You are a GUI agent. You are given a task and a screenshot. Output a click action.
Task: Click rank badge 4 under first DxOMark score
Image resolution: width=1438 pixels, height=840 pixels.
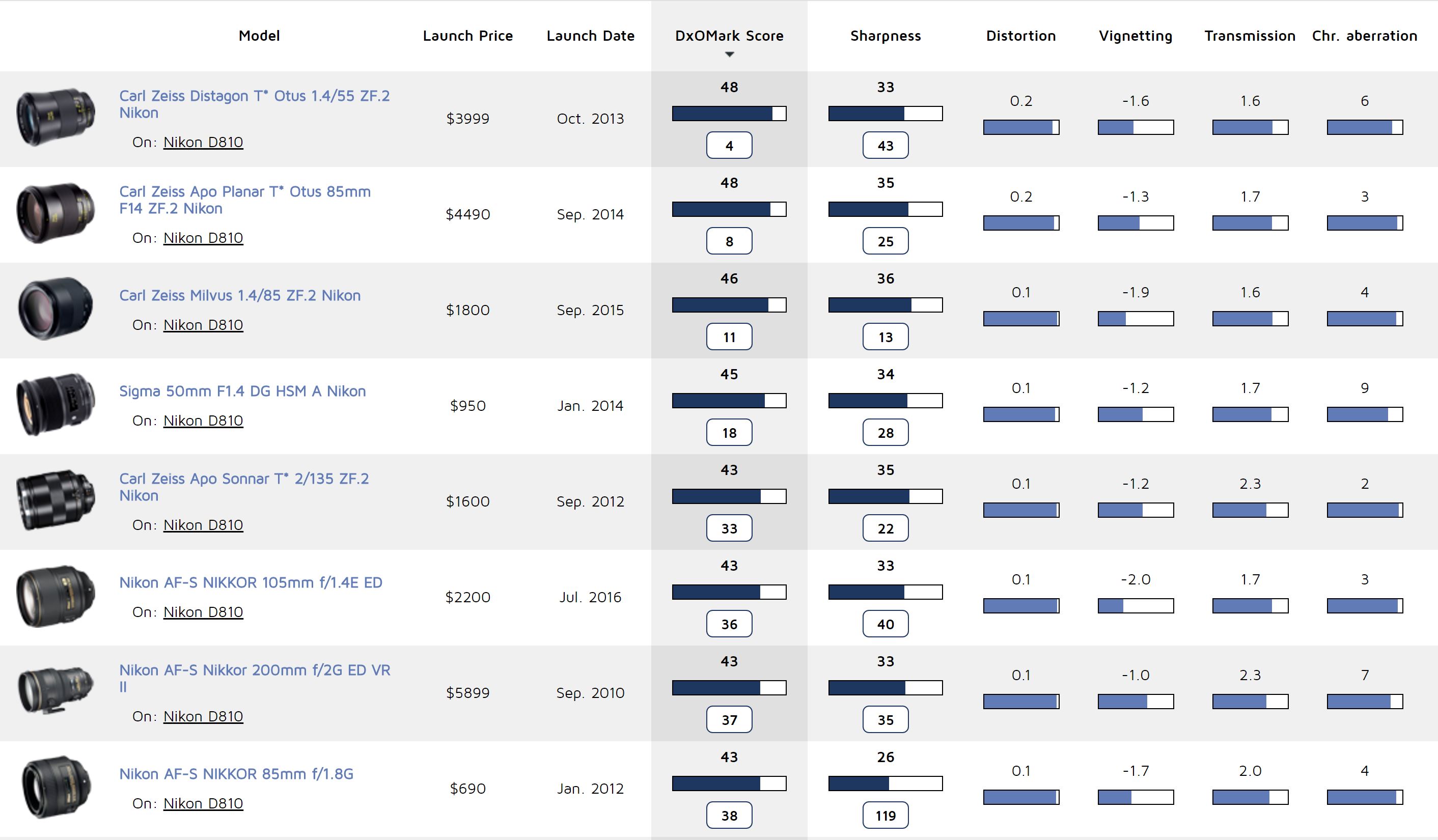[x=729, y=146]
